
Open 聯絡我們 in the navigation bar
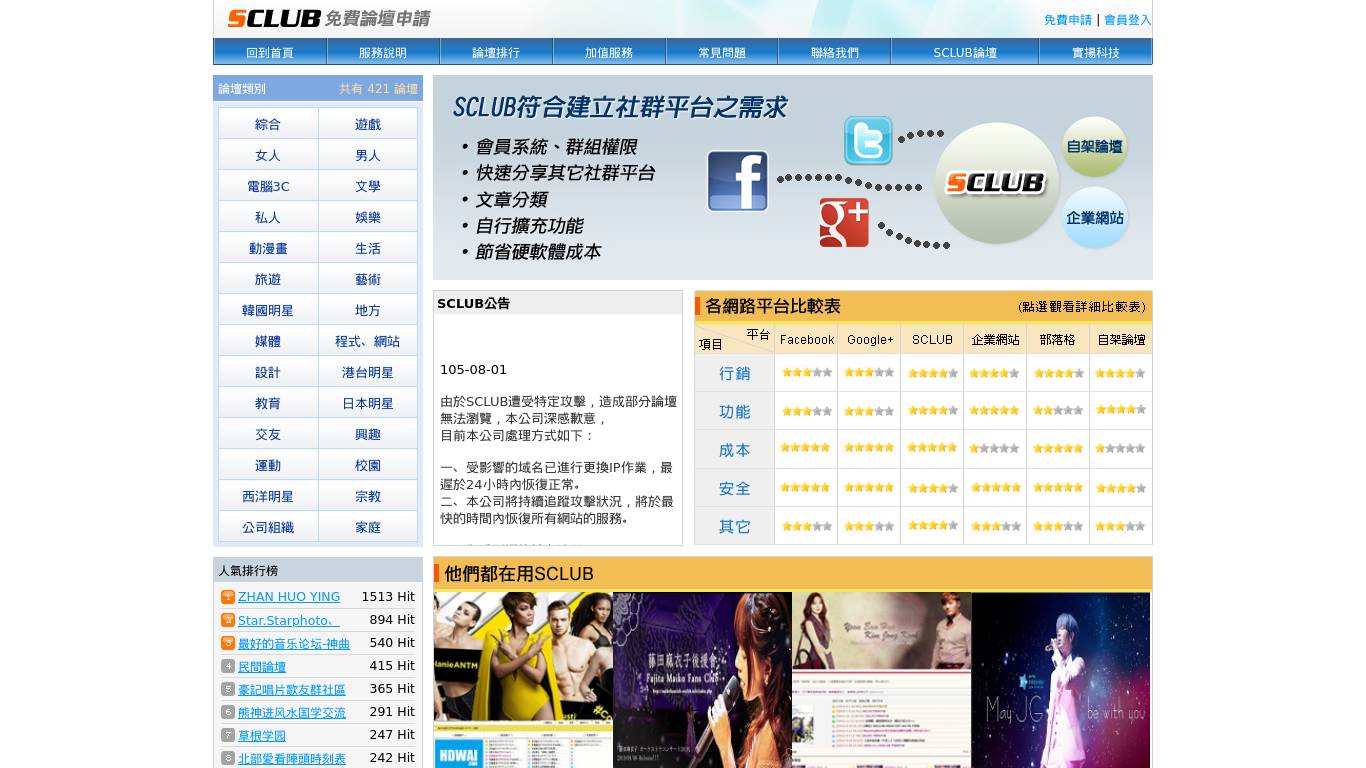pos(835,52)
